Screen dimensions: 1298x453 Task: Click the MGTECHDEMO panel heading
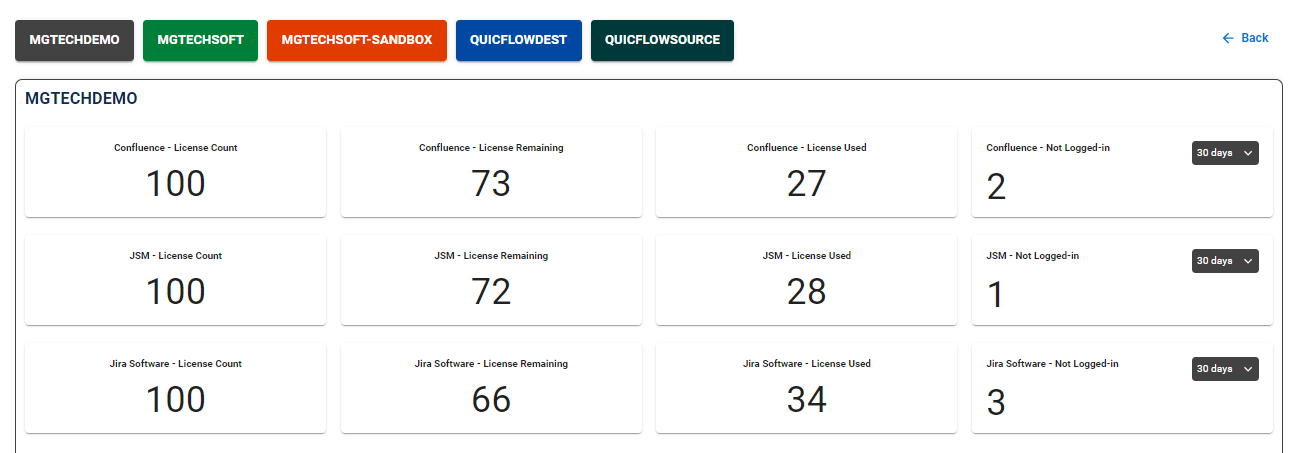pyautogui.click(x=81, y=99)
